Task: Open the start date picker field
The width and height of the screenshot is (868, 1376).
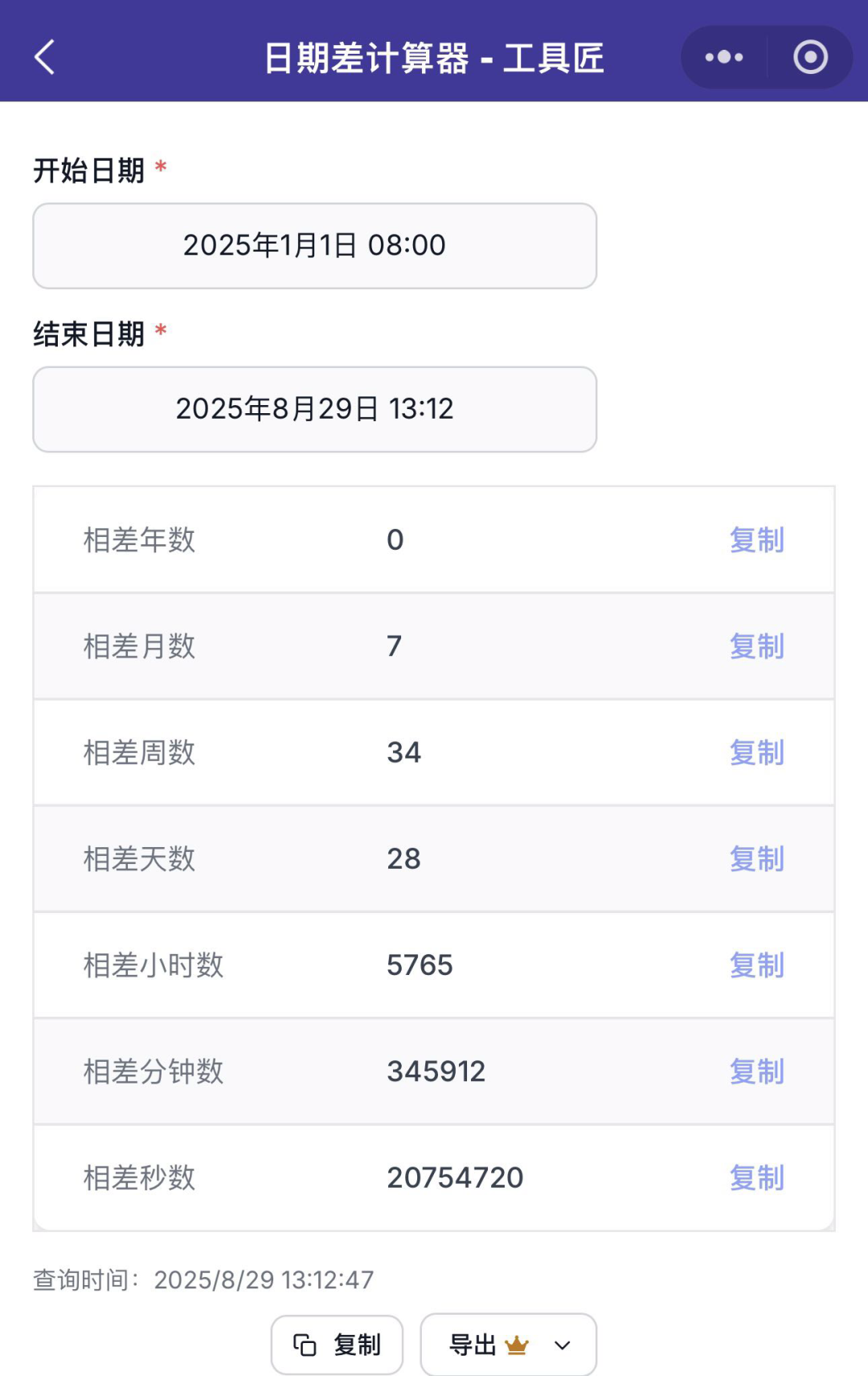Action: tap(314, 246)
